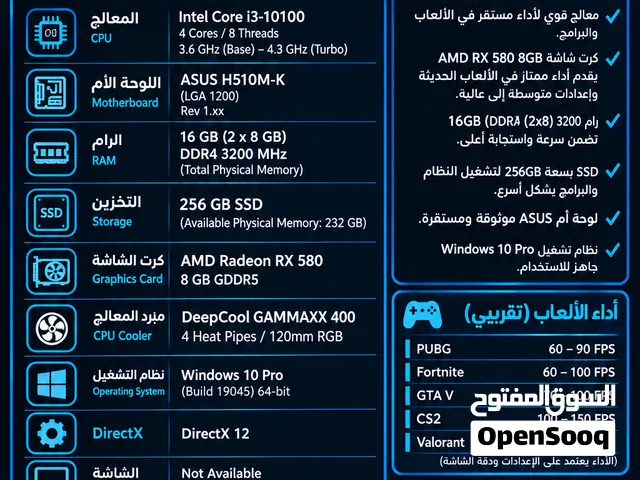The width and height of the screenshot is (640, 480).
Task: Click the checkmark beside AMD RX 580 8GB
Action: click(612, 58)
